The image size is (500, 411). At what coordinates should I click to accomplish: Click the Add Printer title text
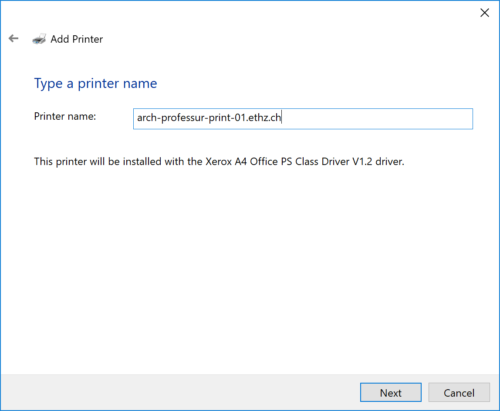coord(77,39)
